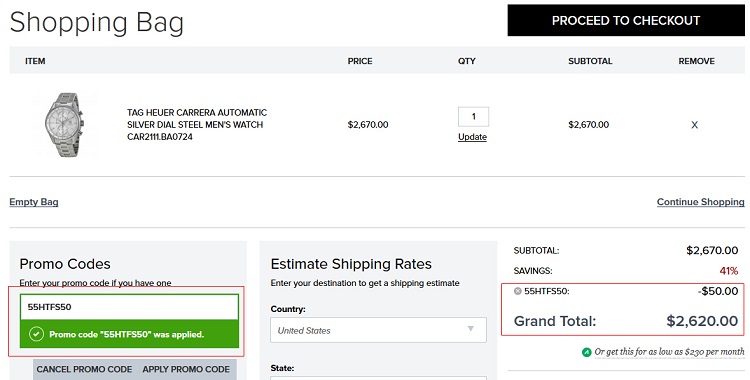Click the -$50.00 discount amount
Image resolution: width=750 pixels, height=380 pixels.
[717, 291]
